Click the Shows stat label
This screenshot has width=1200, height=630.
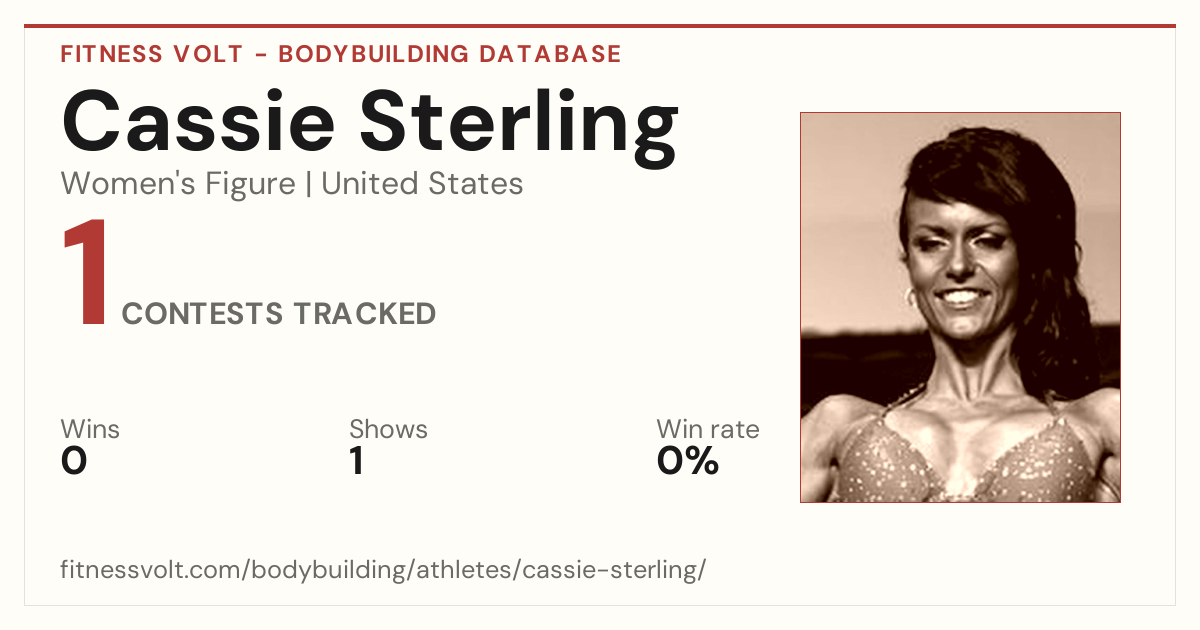tap(388, 429)
